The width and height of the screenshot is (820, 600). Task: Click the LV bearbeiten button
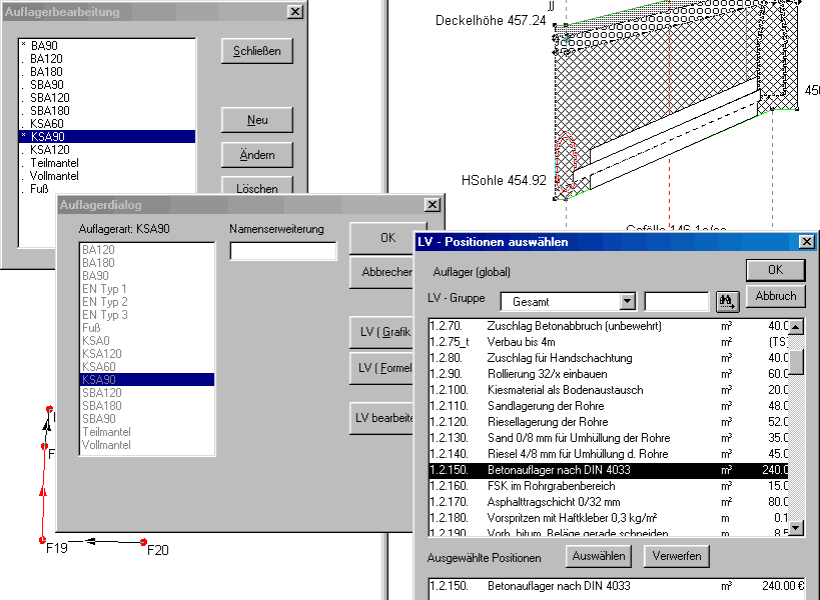point(385,417)
